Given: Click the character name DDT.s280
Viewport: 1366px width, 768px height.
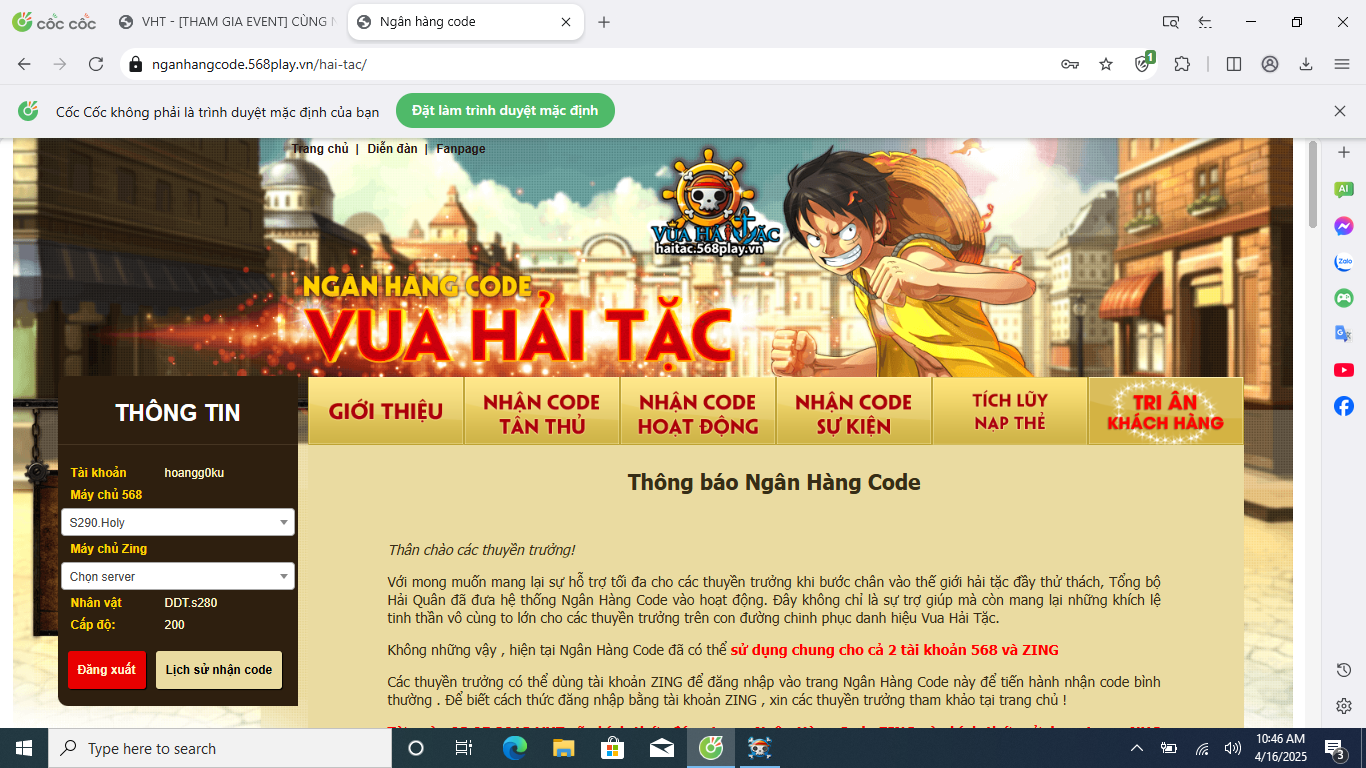Looking at the screenshot, I should pyautogui.click(x=191, y=603).
